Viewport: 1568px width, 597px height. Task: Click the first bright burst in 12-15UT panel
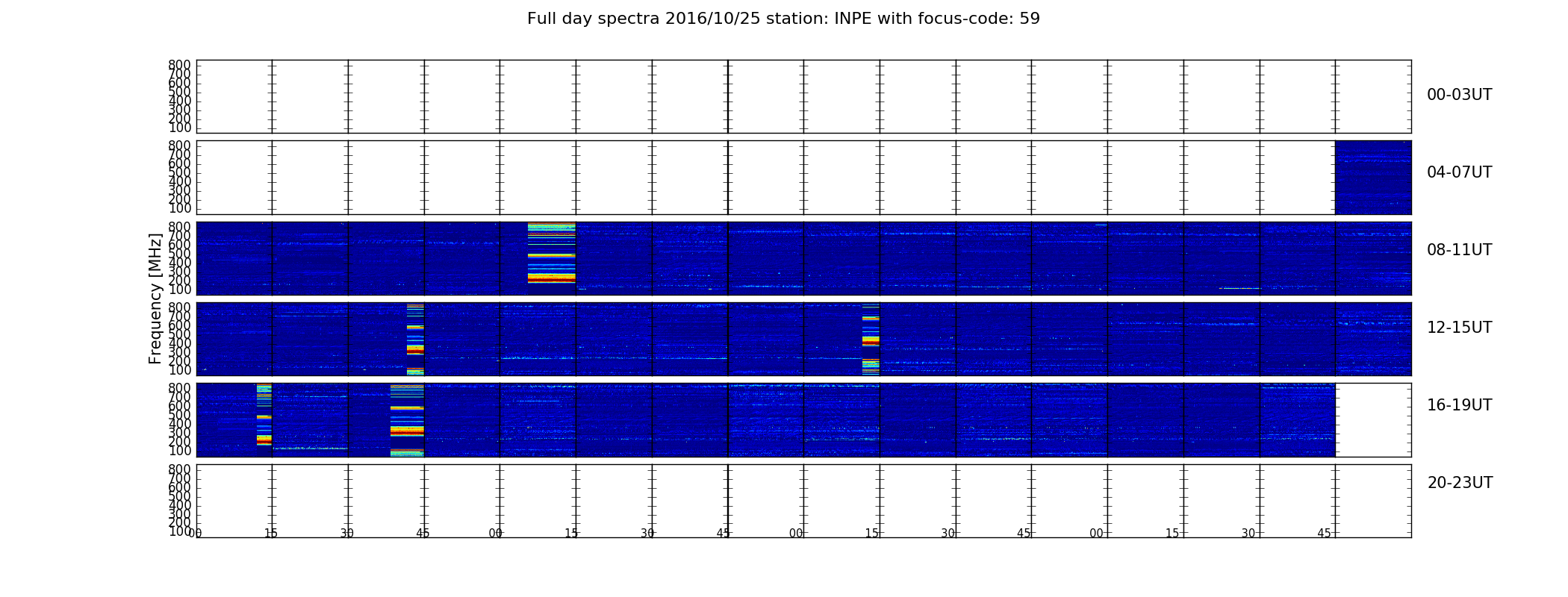coord(415,339)
